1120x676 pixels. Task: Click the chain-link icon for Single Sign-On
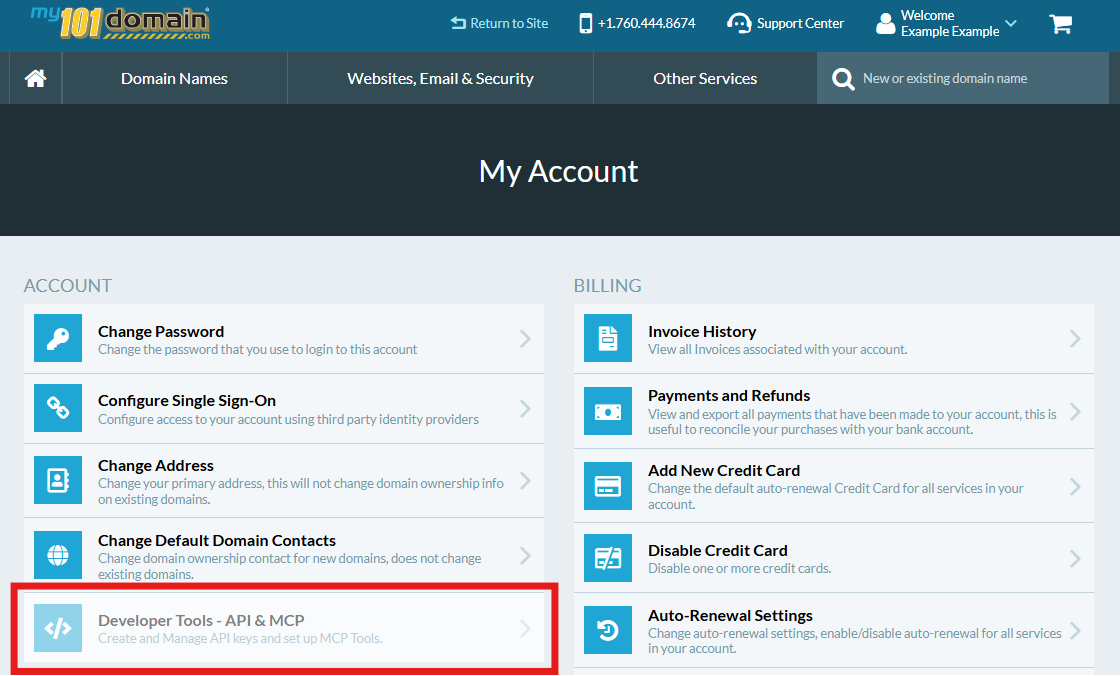point(57,409)
